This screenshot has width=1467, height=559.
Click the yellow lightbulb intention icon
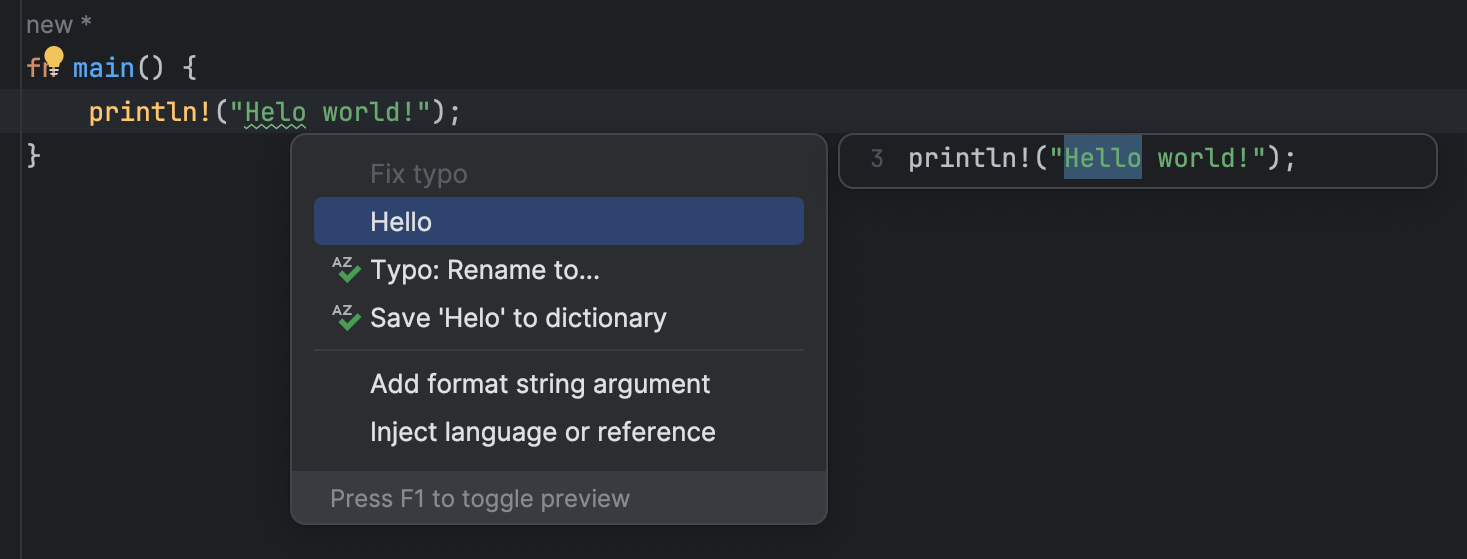click(54, 61)
